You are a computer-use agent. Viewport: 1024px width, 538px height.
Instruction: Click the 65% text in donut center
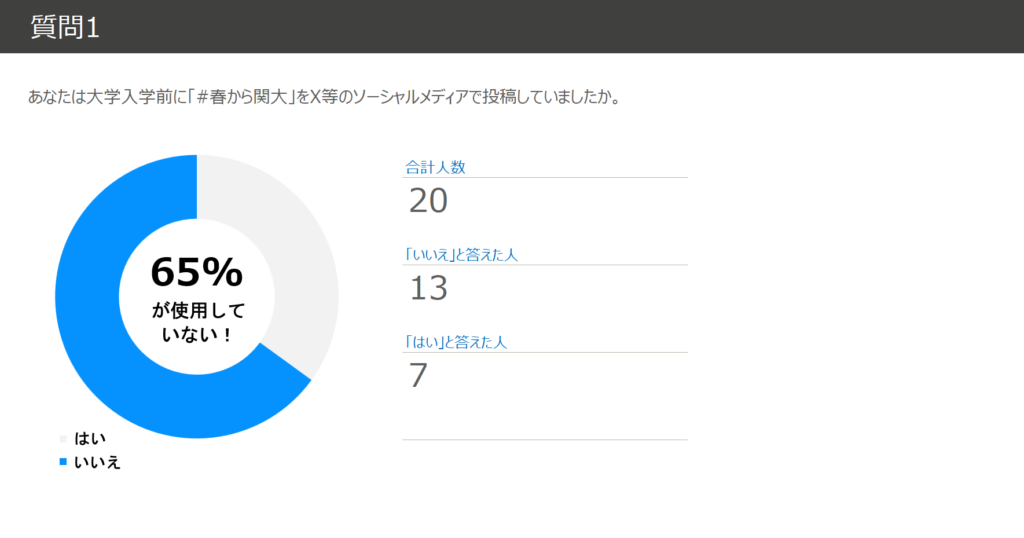(x=196, y=272)
